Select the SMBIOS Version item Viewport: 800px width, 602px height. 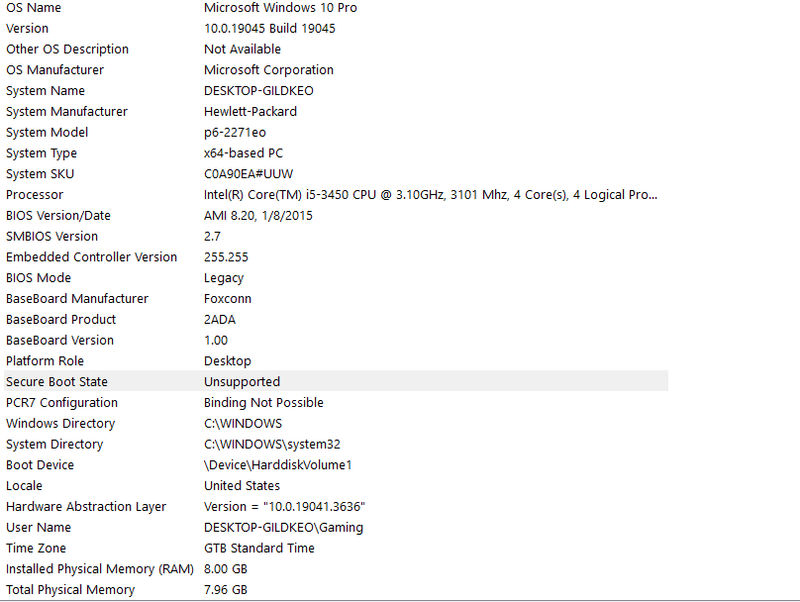click(52, 237)
